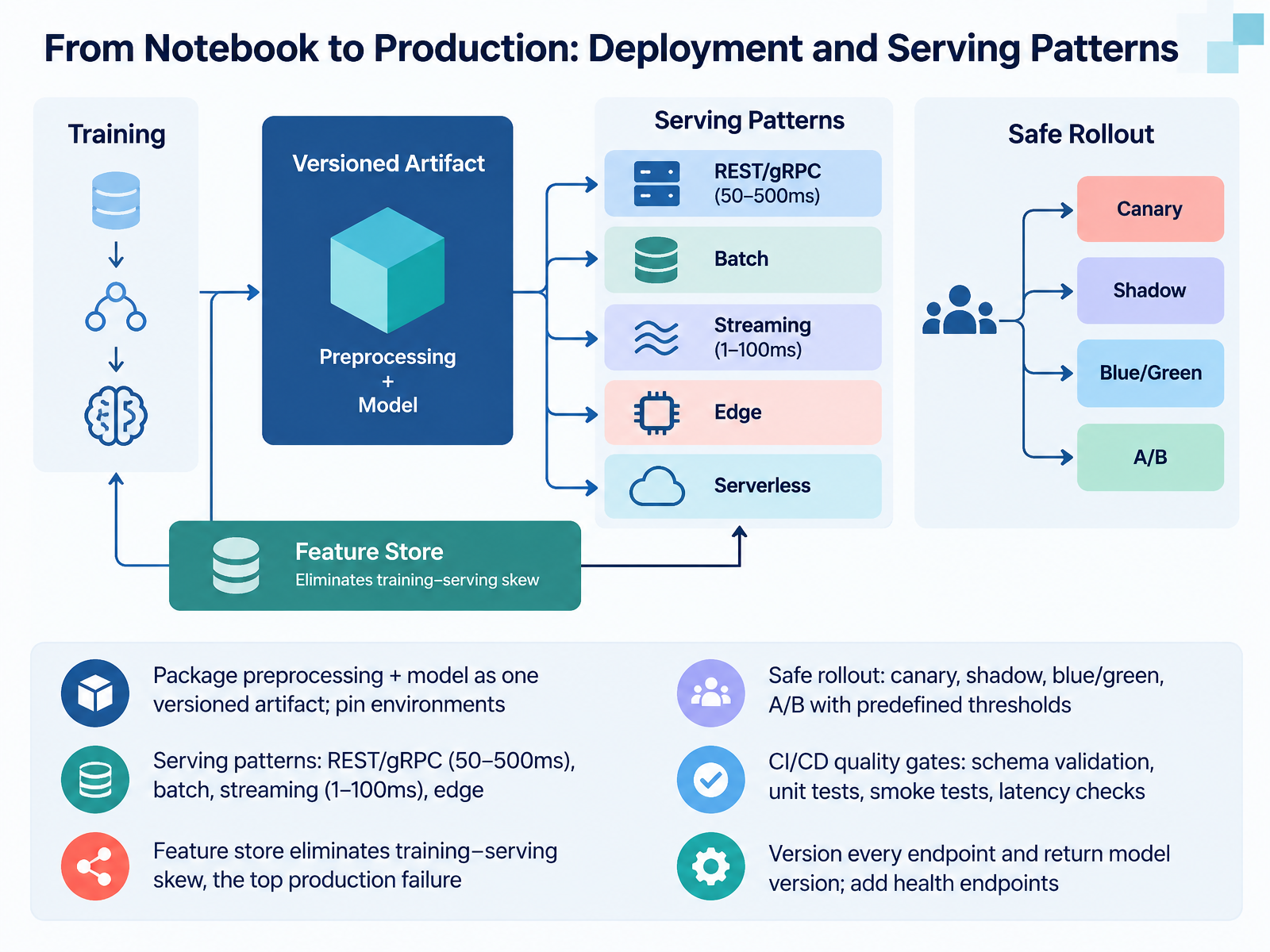Click the brain icon in Training panel
The width and height of the screenshot is (1270, 952).
pyautogui.click(x=116, y=415)
